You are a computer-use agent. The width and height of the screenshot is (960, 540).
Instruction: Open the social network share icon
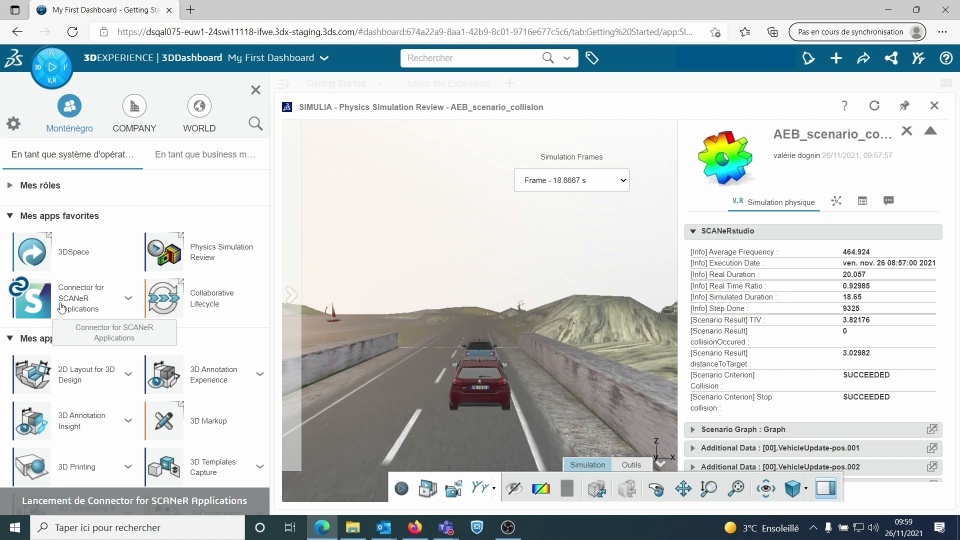(x=891, y=58)
